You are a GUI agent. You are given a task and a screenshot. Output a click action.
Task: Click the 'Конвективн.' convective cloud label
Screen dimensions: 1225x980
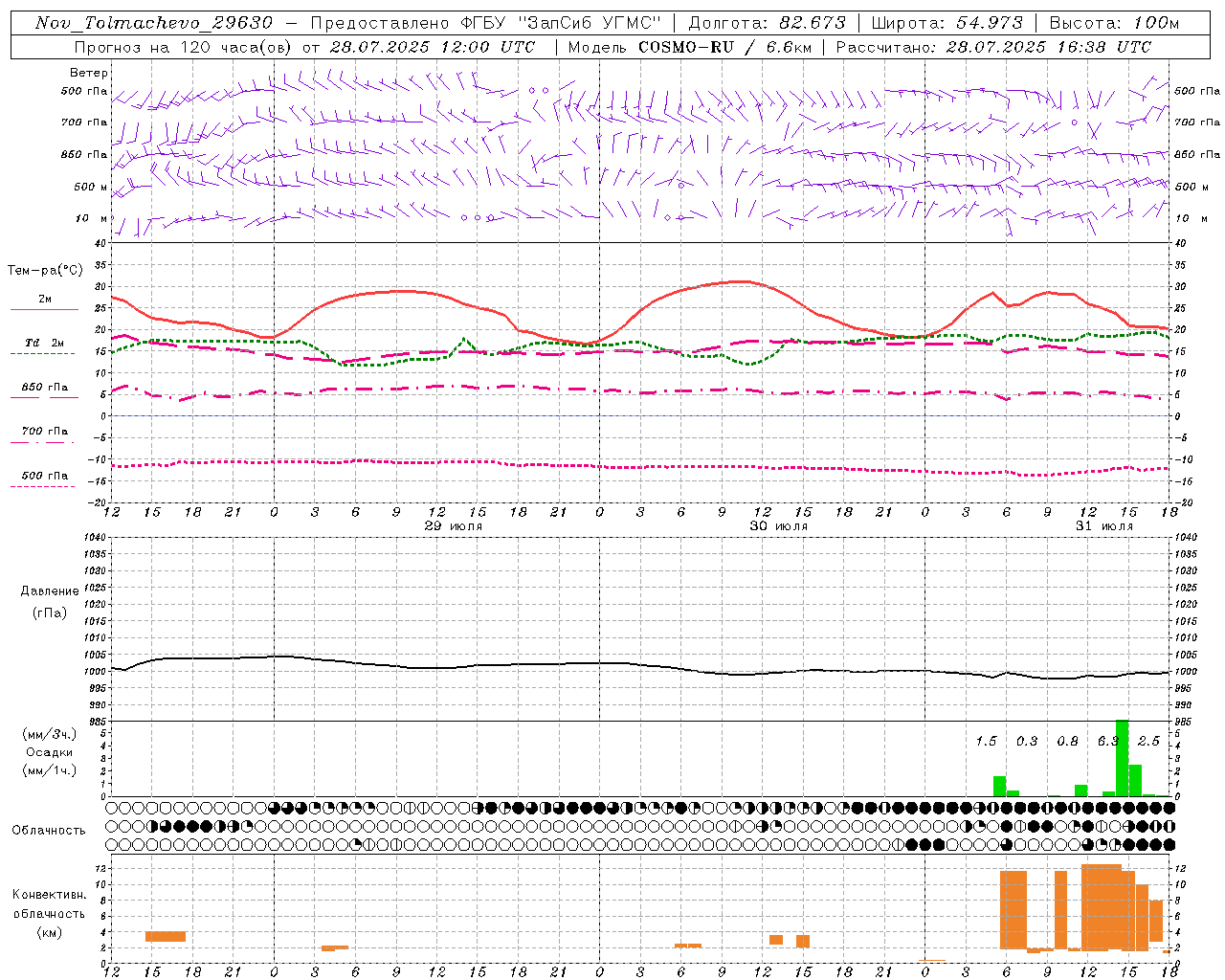pos(50,895)
